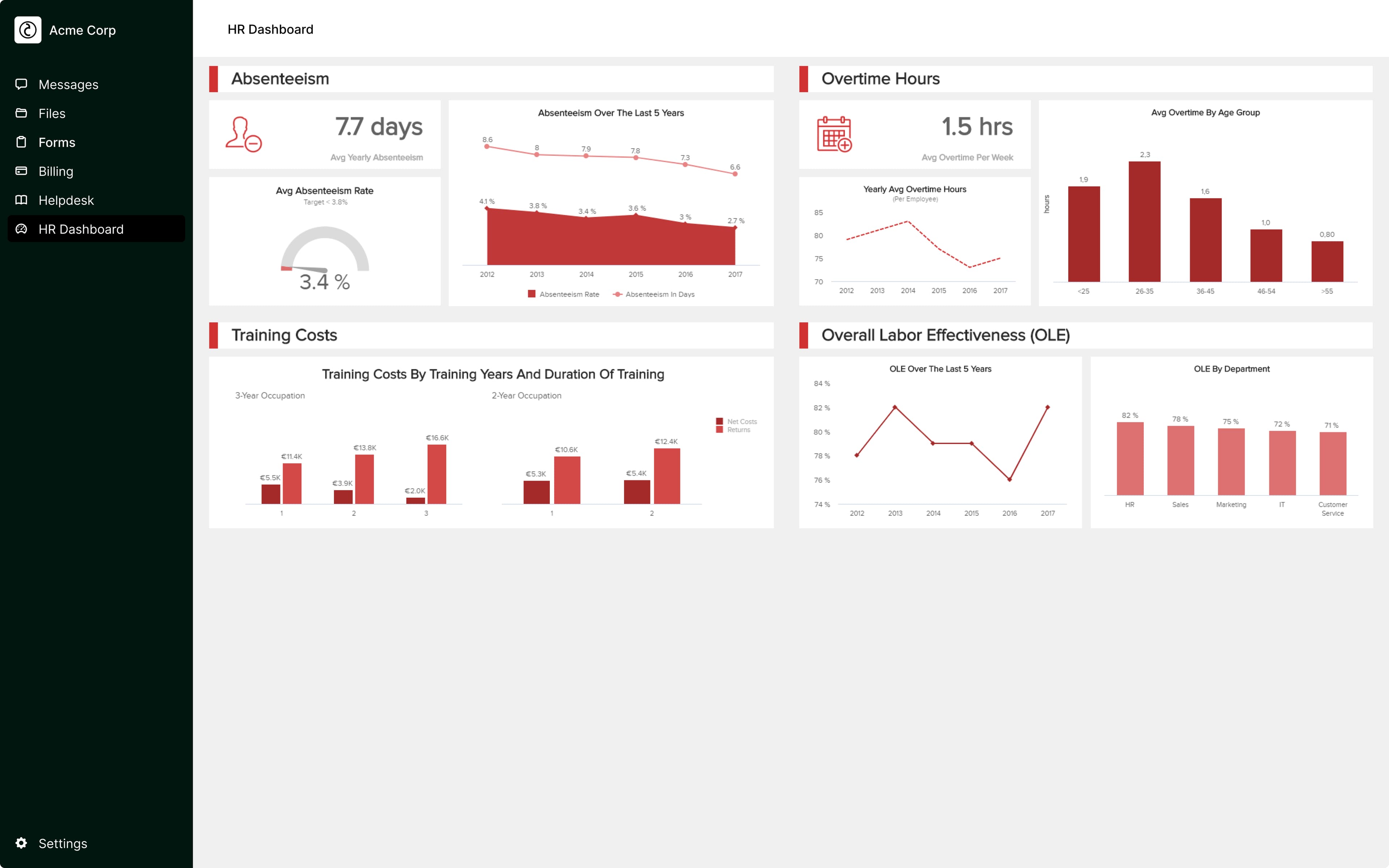Toggle the Net Costs legend entry
Viewport: 1389px width, 868px height.
[x=736, y=421]
